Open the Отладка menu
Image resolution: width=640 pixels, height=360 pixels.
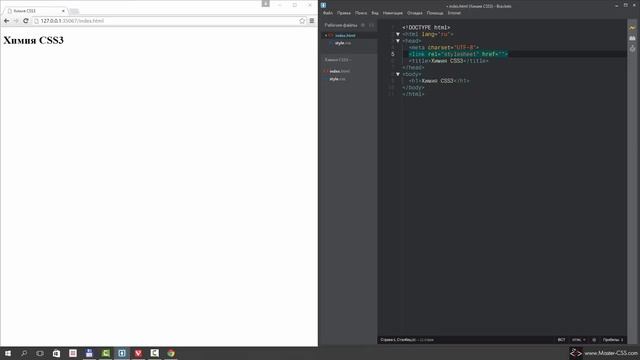(415, 13)
